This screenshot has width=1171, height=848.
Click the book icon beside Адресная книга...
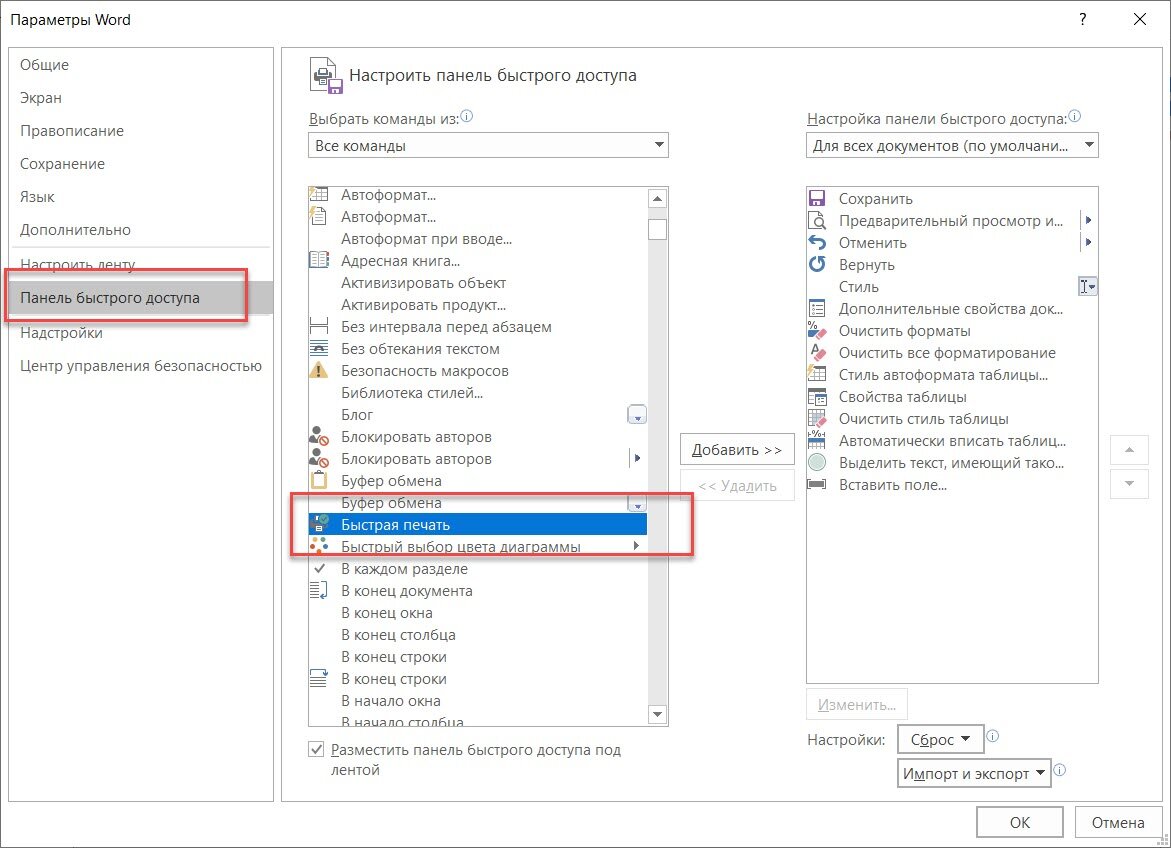click(319, 261)
